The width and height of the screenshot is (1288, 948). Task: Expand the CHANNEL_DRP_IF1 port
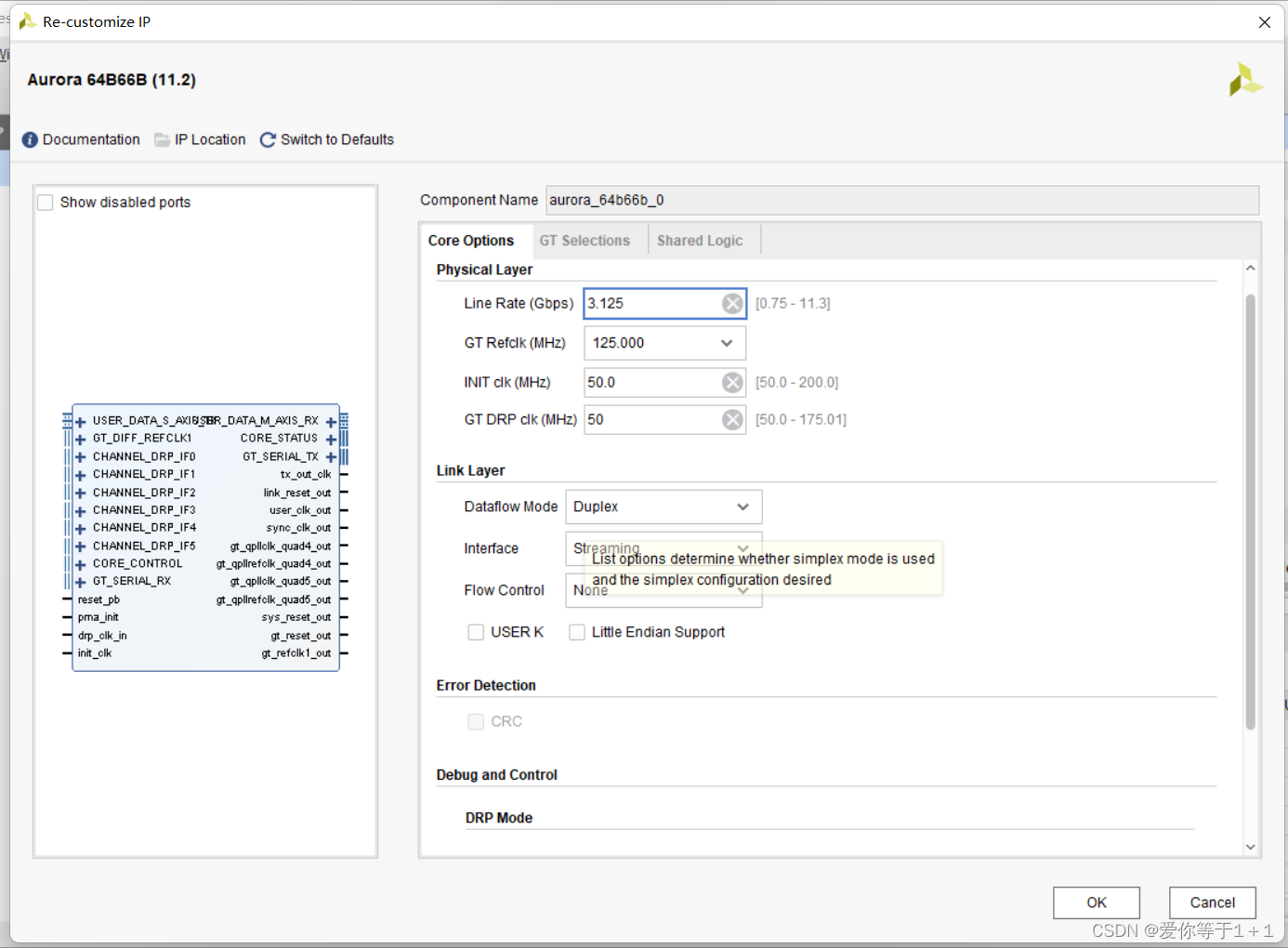coord(80,475)
